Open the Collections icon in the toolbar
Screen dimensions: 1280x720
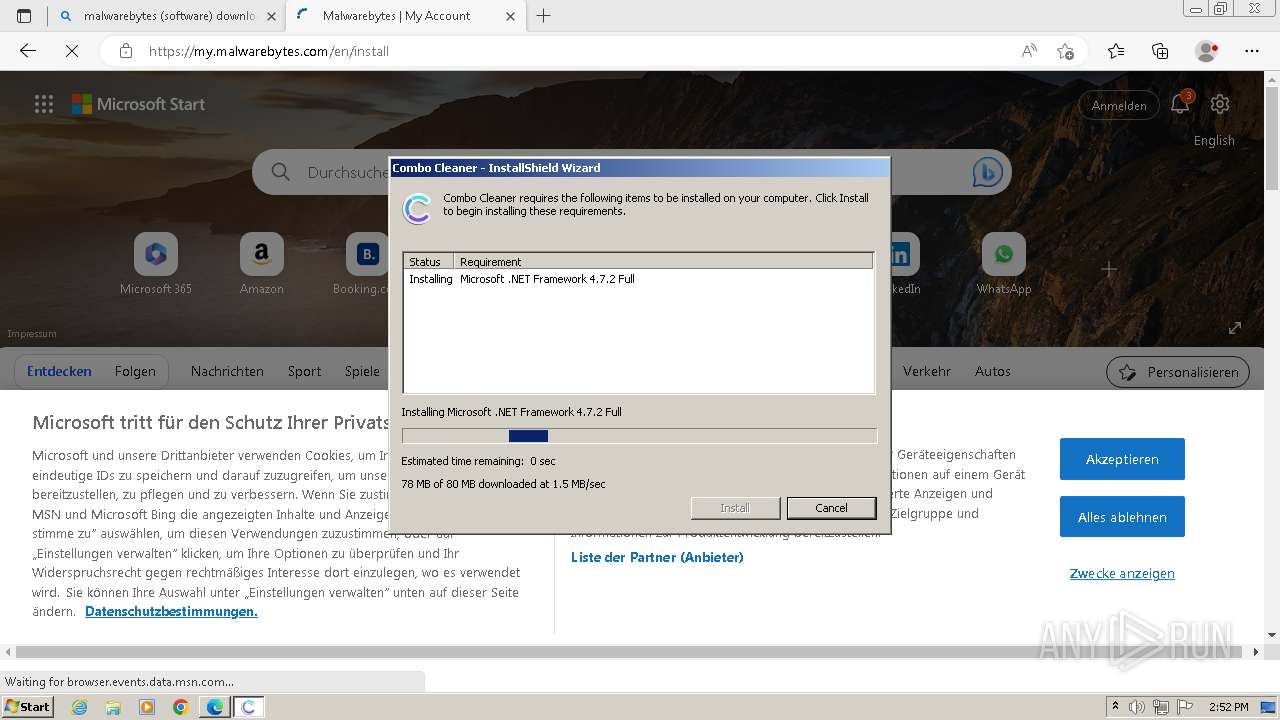click(1160, 51)
